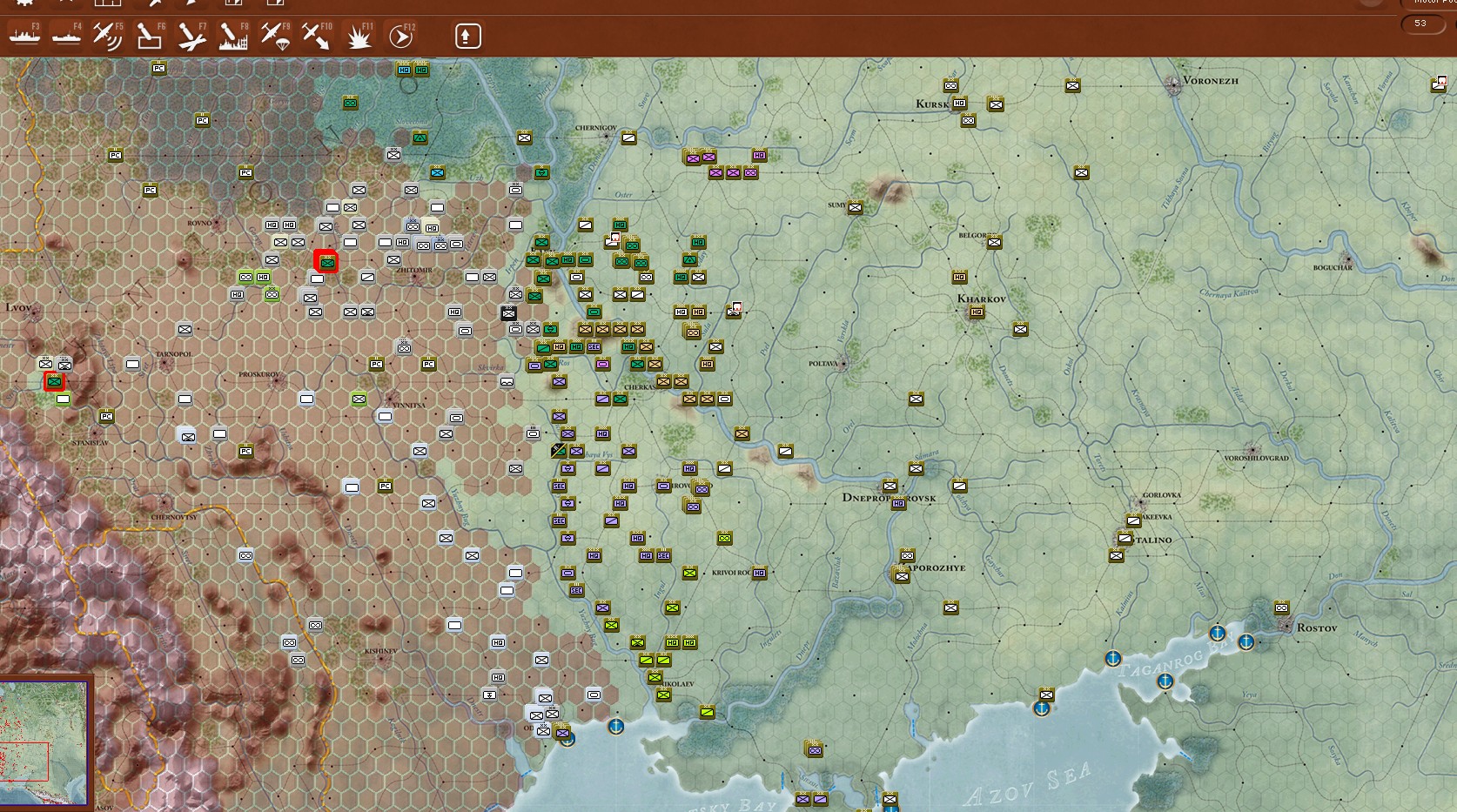The height and width of the screenshot is (812, 1457).
Task: Select the HQ counter under the Kharkov label
Action: [977, 312]
